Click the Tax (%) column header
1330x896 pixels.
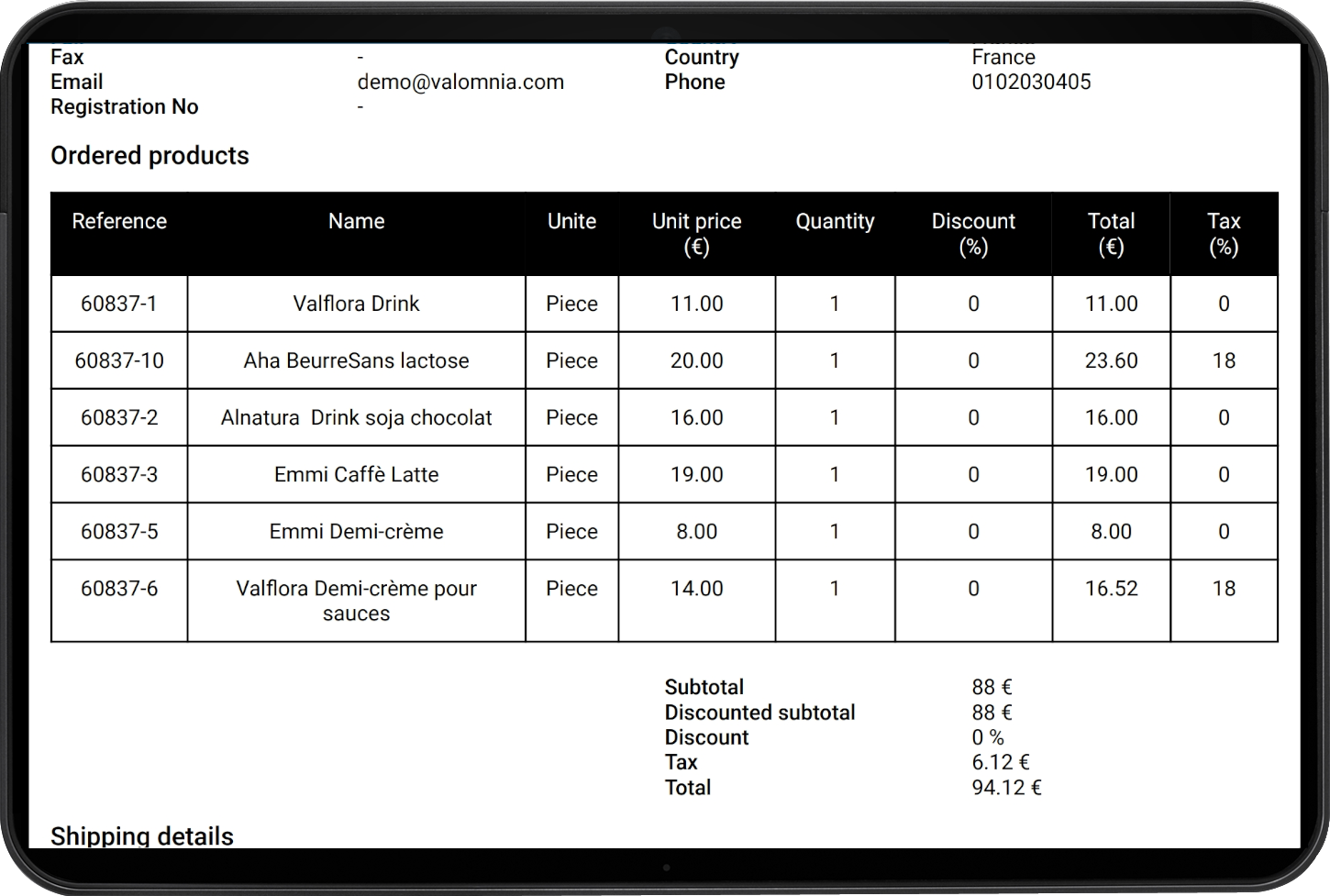(x=1224, y=234)
